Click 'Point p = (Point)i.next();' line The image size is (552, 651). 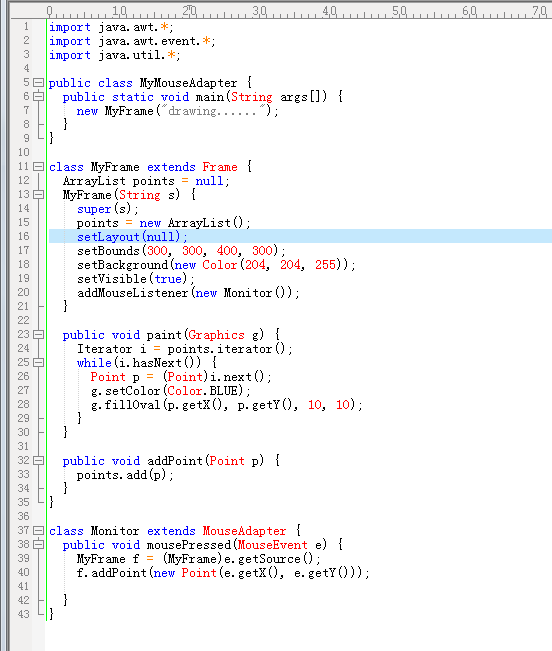(x=181, y=377)
